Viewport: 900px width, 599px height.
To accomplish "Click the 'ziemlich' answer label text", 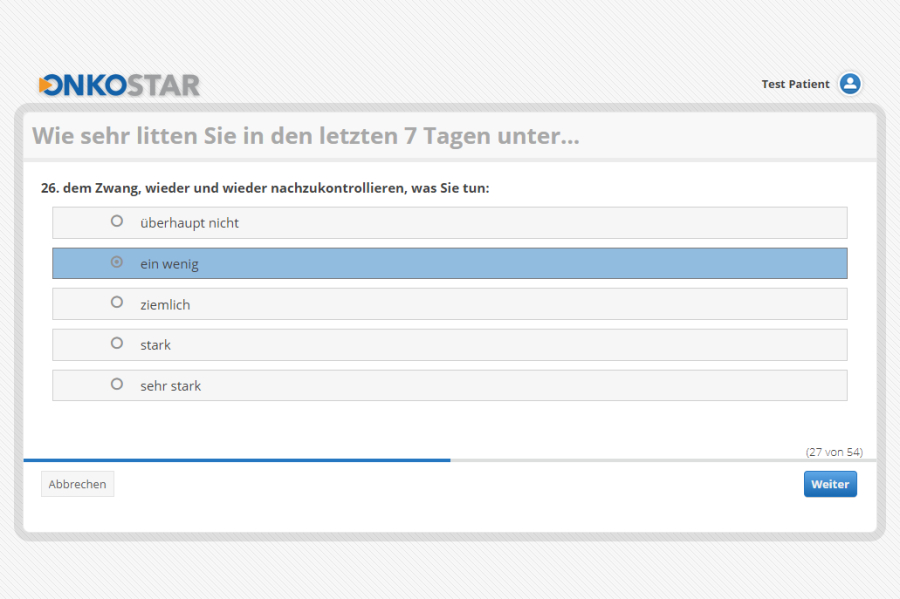I will coord(165,305).
